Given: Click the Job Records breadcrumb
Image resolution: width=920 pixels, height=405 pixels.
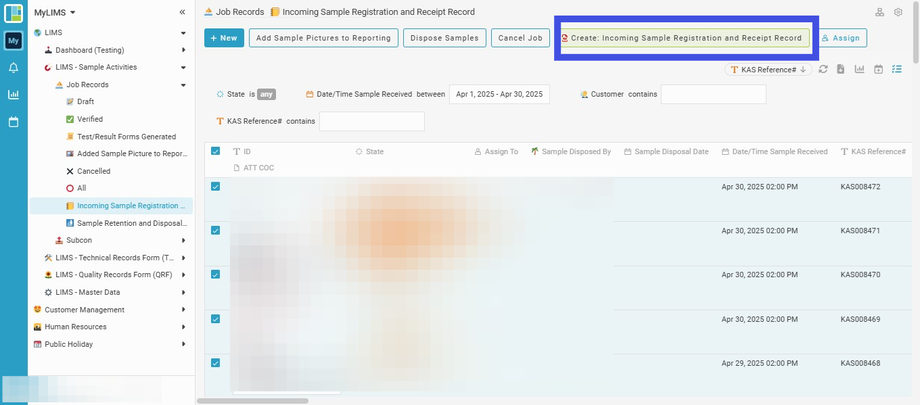Looking at the screenshot, I should click(x=234, y=12).
